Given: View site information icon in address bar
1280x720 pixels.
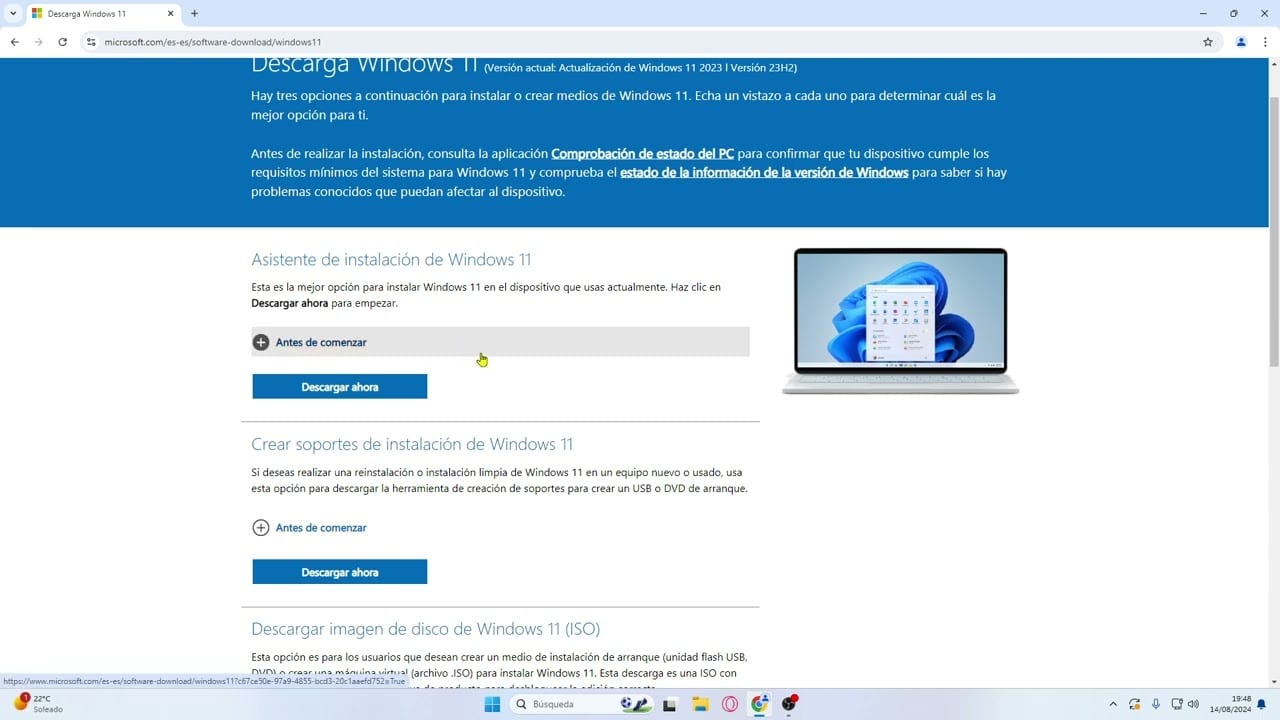Looking at the screenshot, I should [91, 42].
